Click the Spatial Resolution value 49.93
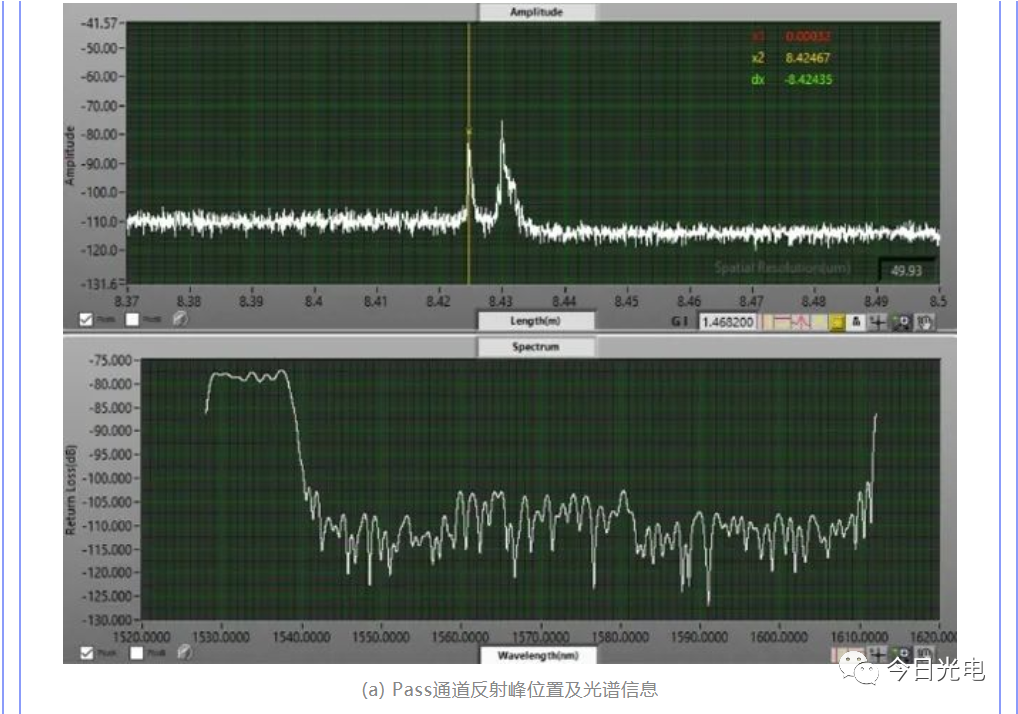1018x714 pixels. [906, 271]
